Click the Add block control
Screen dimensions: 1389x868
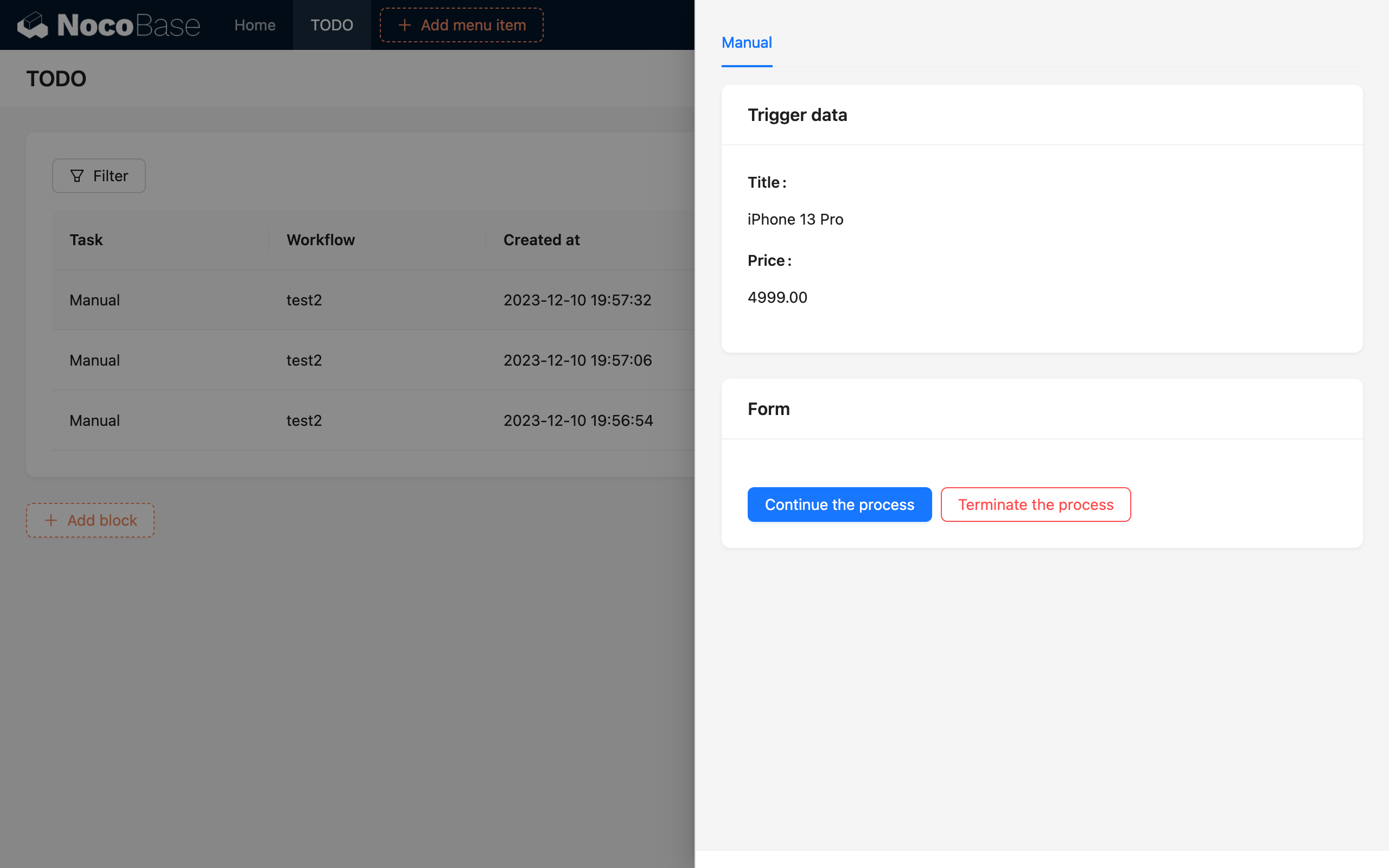tap(90, 520)
